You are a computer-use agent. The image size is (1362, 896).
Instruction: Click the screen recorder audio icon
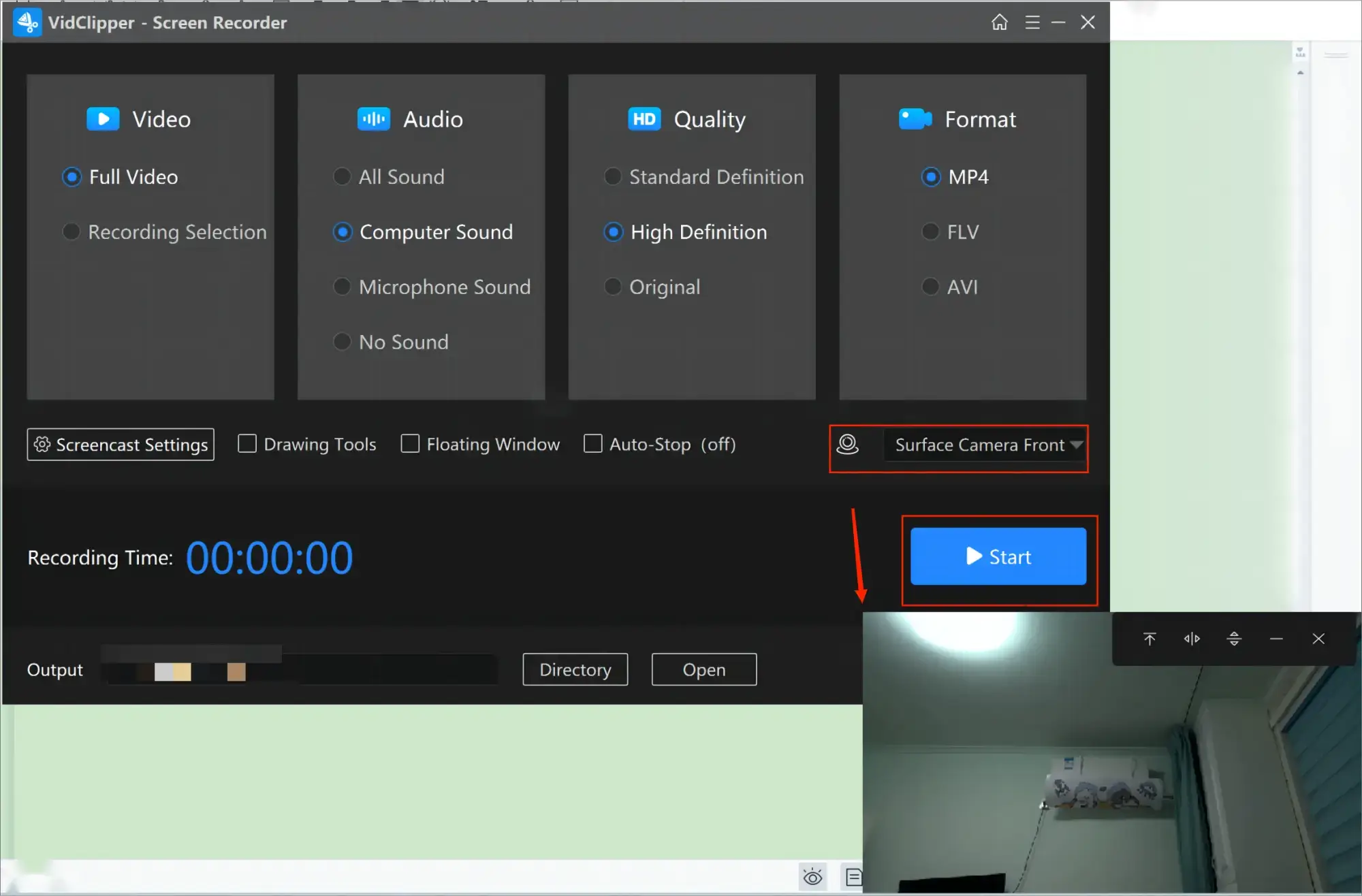[374, 119]
